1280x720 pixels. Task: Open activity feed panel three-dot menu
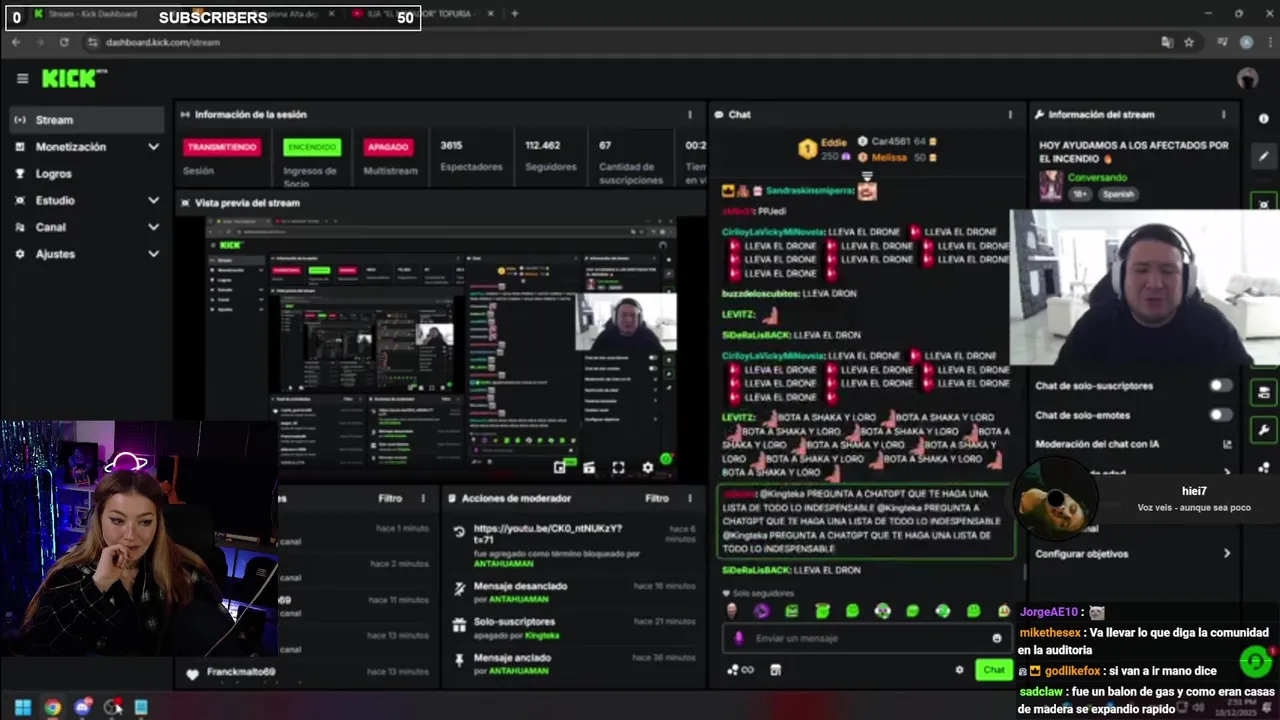tap(423, 498)
